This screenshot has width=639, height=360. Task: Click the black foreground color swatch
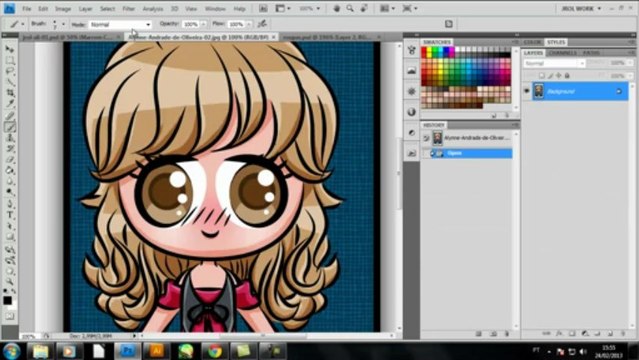(7, 300)
